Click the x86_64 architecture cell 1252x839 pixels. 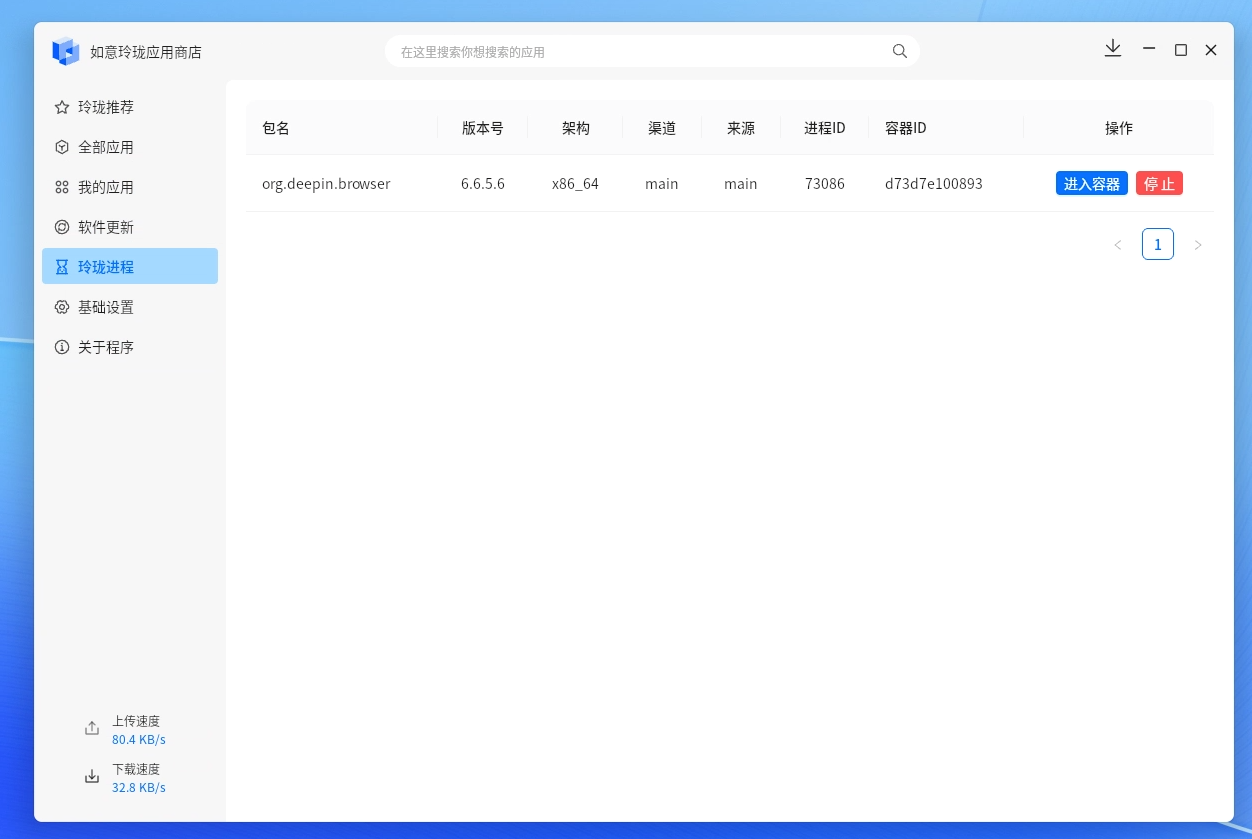(x=575, y=184)
